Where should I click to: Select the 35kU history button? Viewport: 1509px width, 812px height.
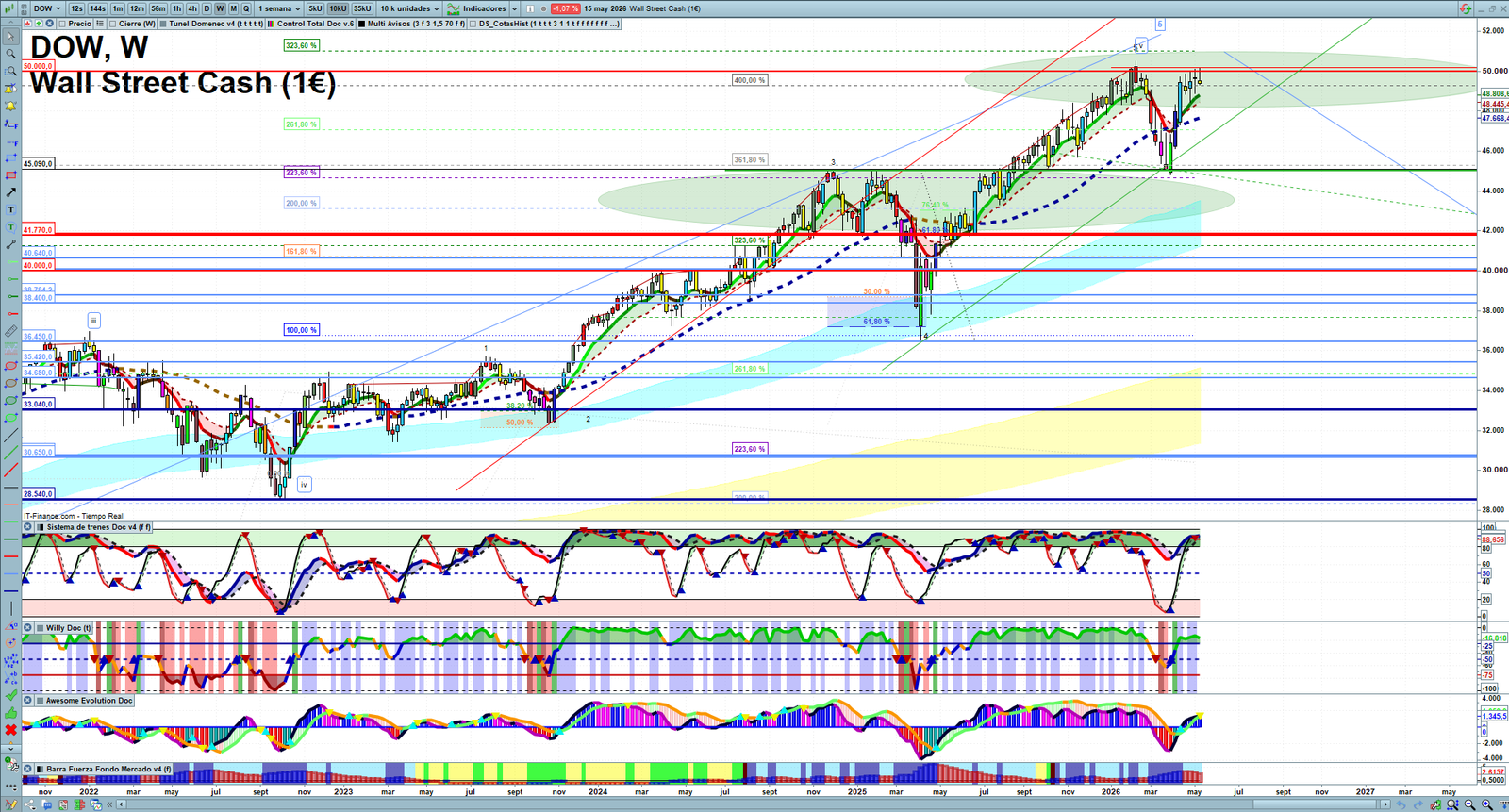362,8
